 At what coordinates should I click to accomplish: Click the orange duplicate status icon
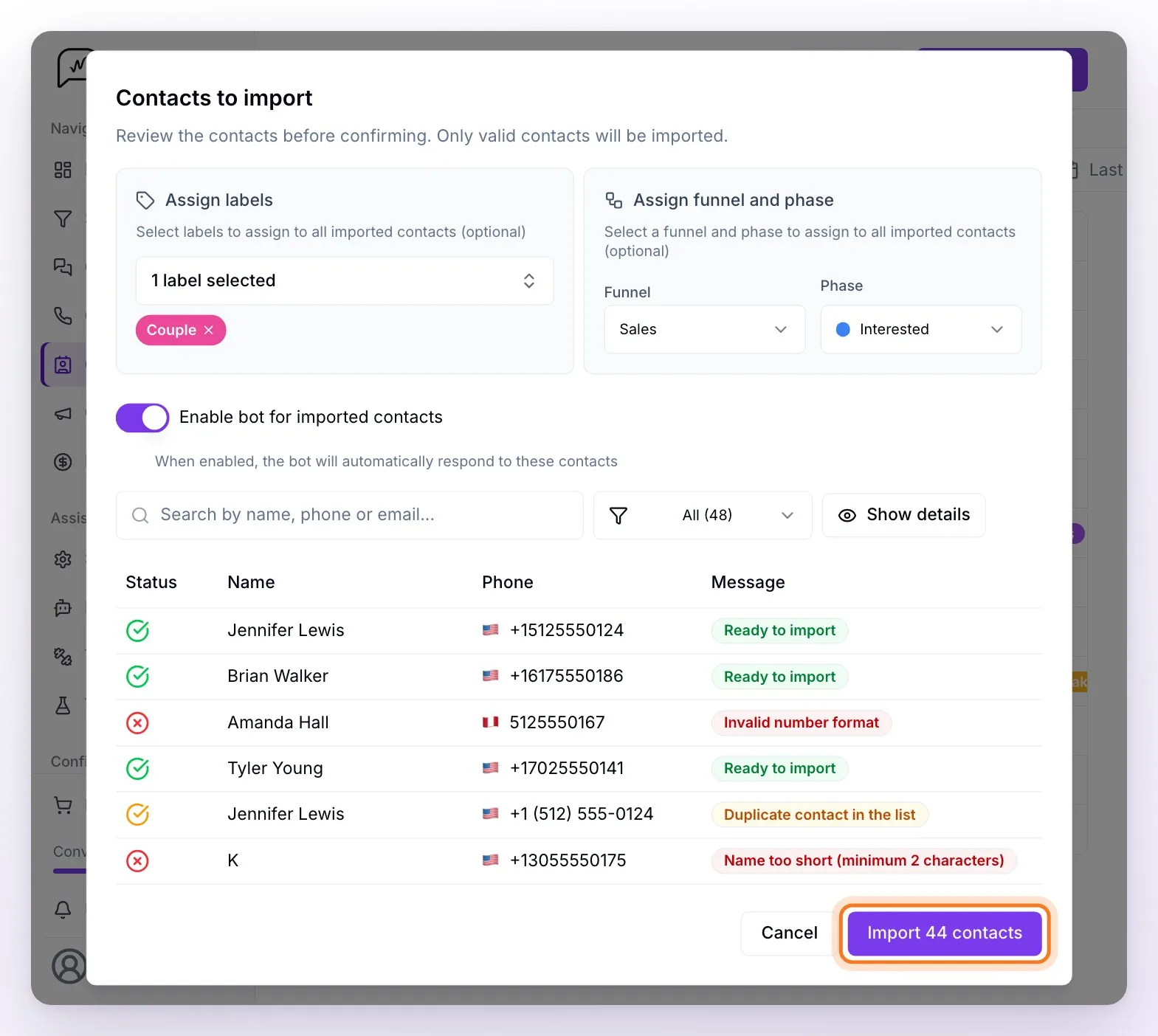point(137,814)
